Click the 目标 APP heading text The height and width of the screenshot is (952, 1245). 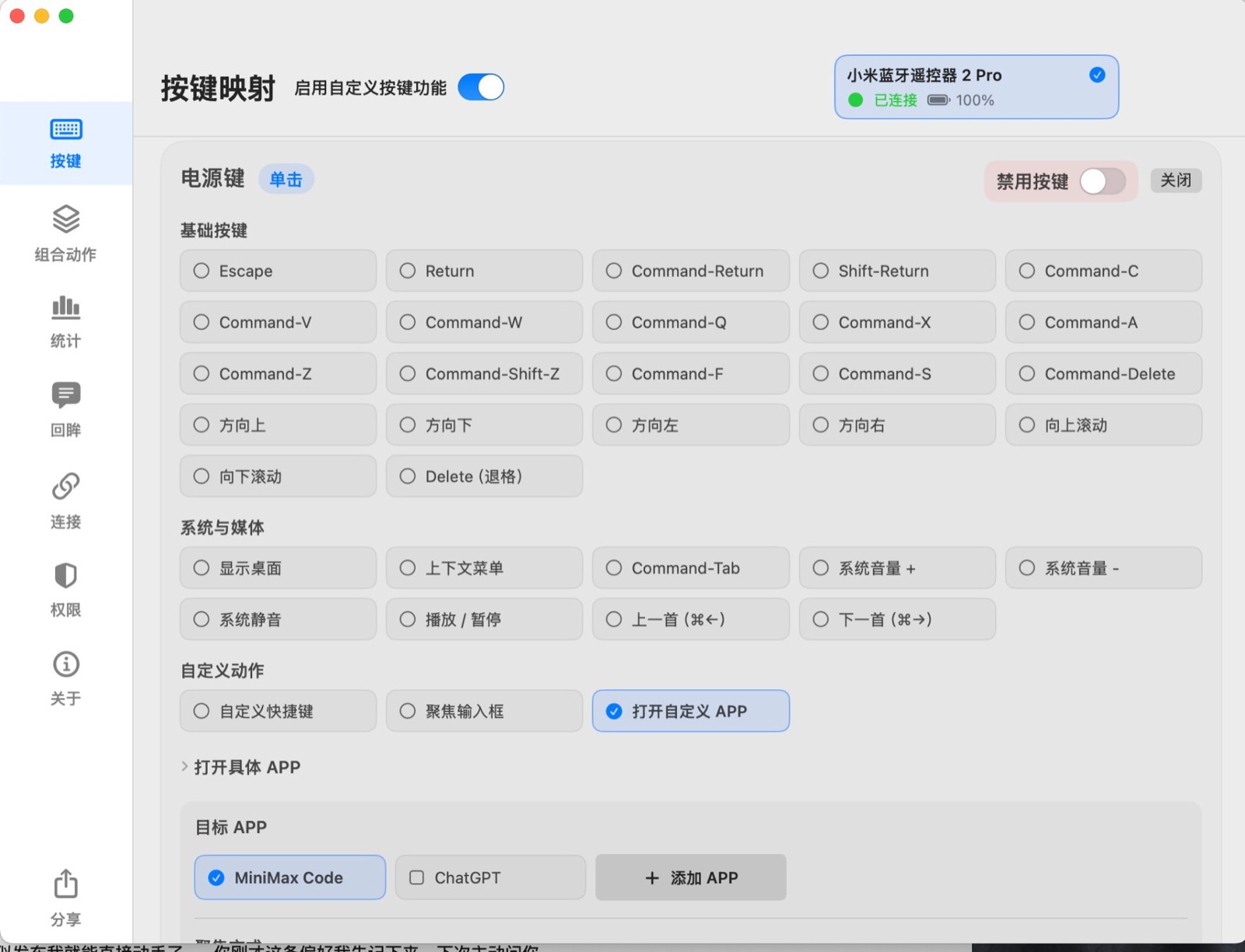pyautogui.click(x=231, y=827)
